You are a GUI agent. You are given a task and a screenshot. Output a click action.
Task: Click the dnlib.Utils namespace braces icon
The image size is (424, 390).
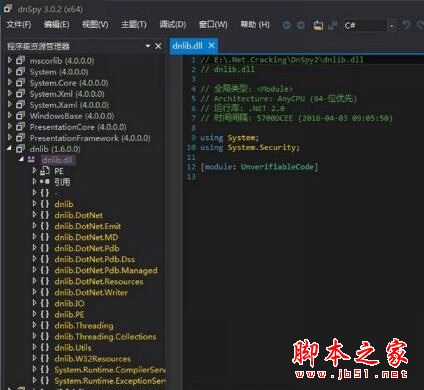coord(45,347)
